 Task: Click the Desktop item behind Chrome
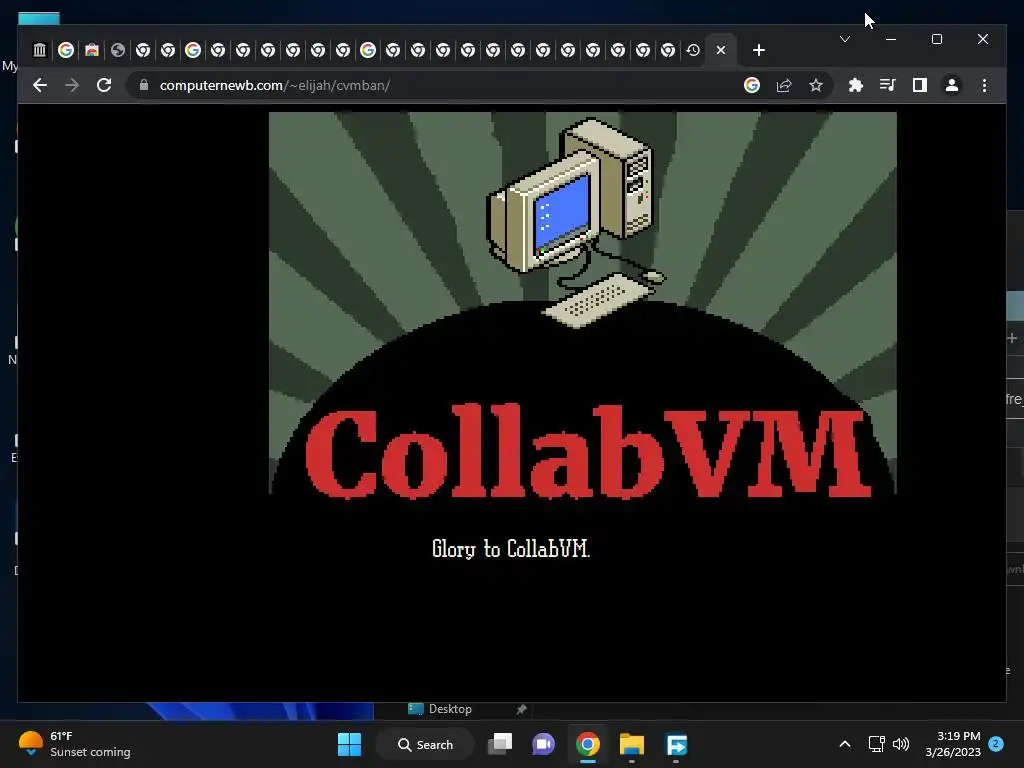tap(440, 709)
